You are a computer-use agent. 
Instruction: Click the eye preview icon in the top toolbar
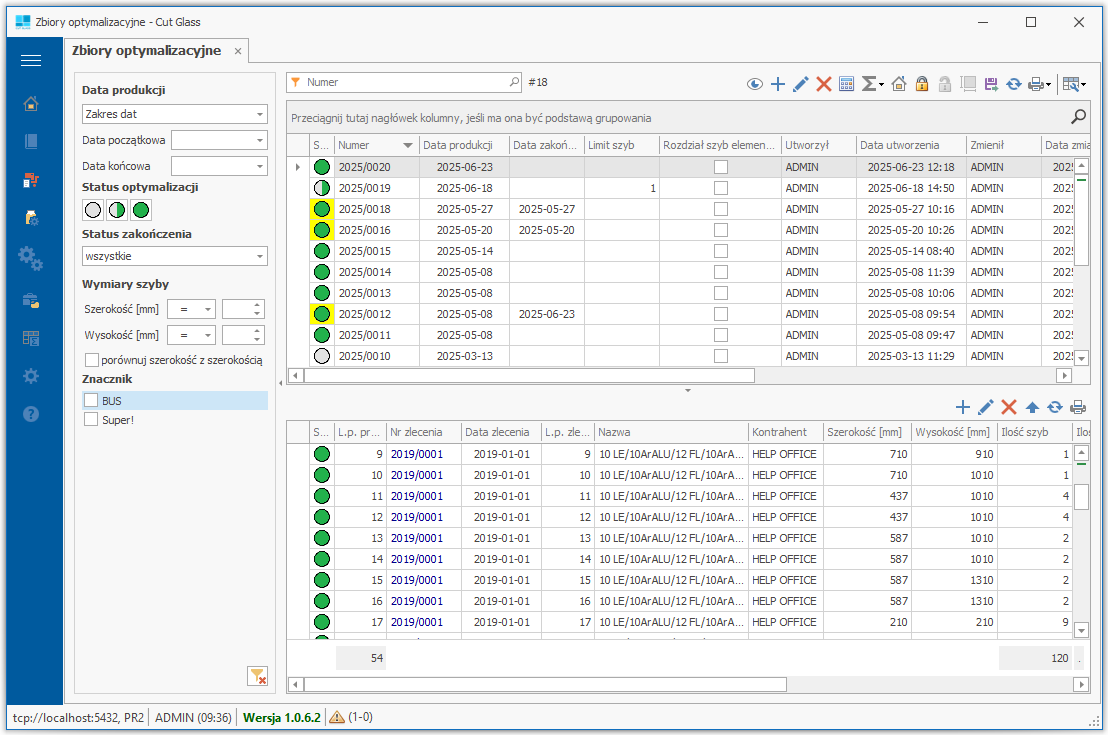coord(755,84)
